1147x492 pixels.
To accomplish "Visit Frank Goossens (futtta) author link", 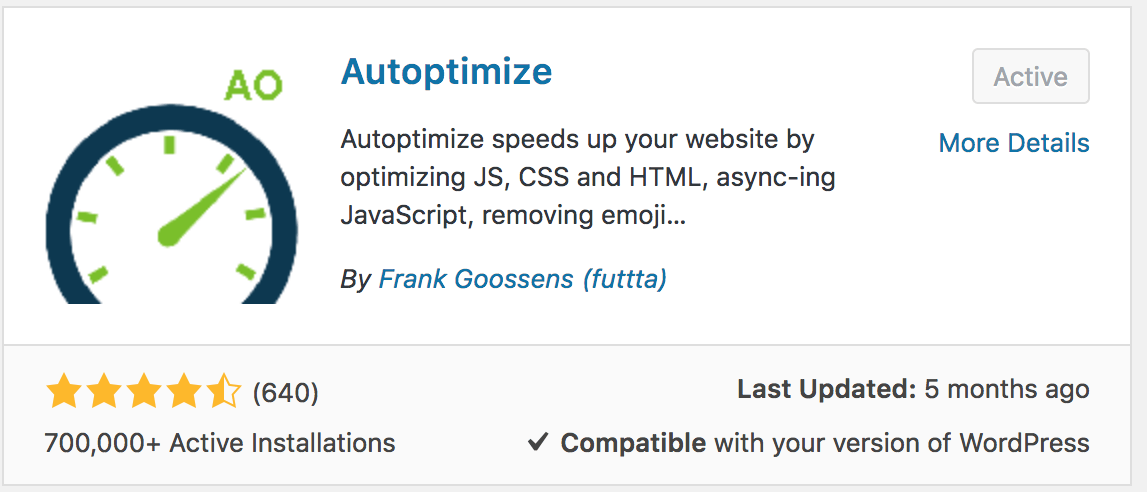I will pos(522,279).
